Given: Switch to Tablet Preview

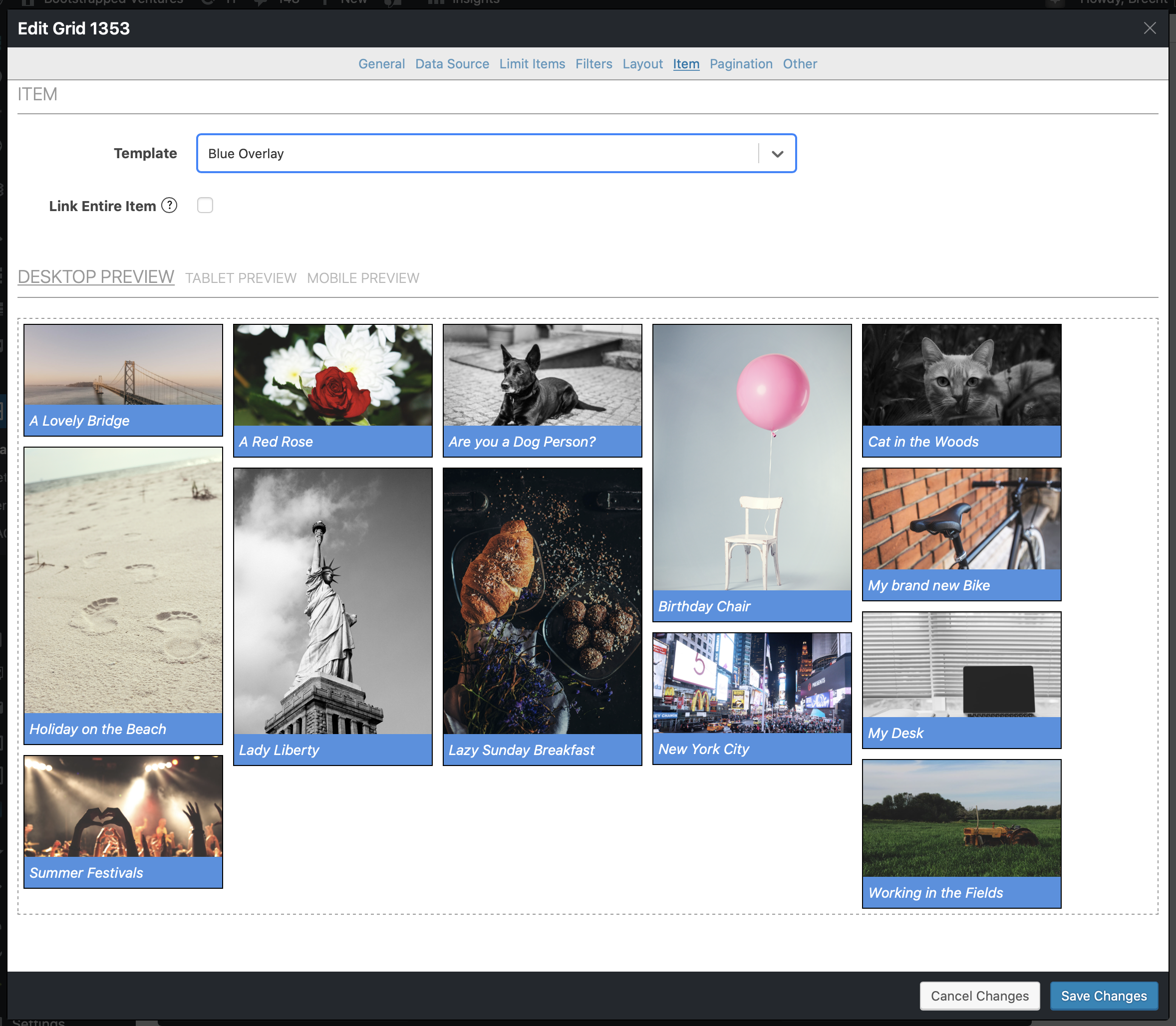Looking at the screenshot, I should 241,278.
